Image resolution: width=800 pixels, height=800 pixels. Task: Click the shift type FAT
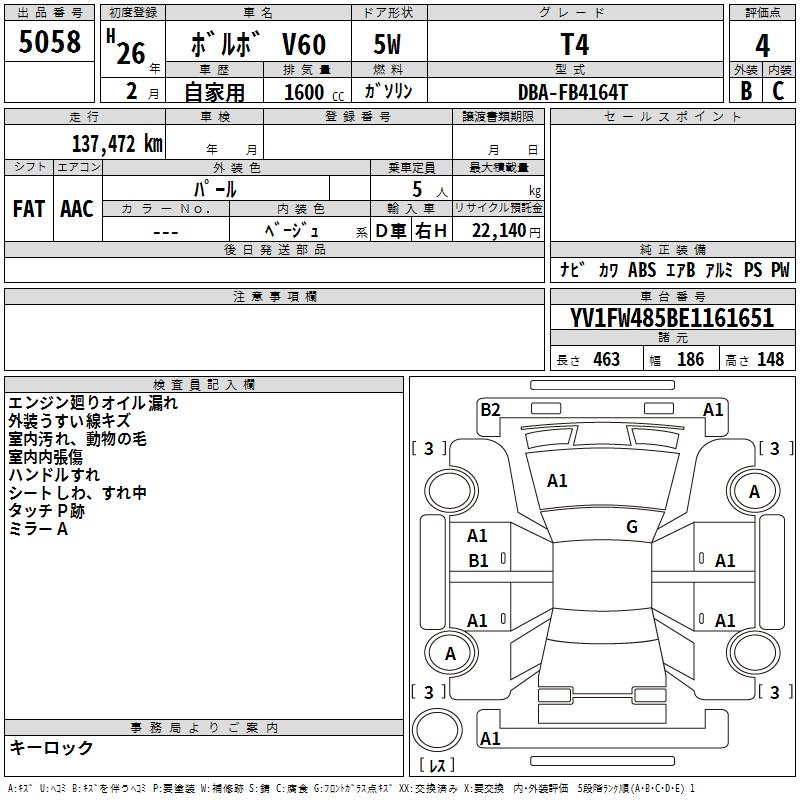pos(29,209)
